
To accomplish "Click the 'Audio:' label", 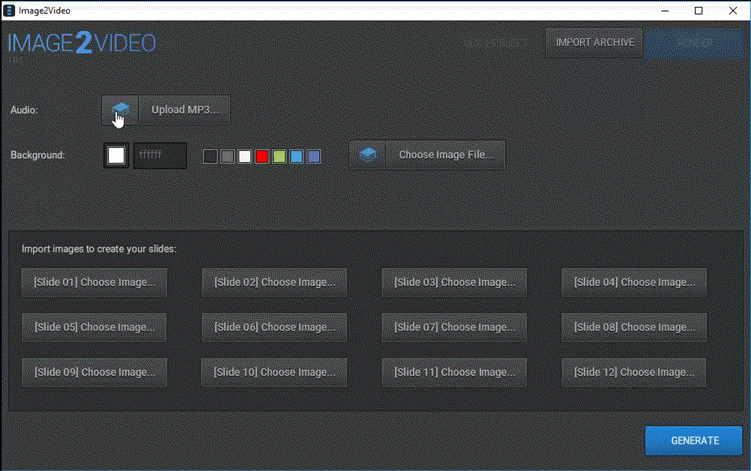I will pos(24,110).
